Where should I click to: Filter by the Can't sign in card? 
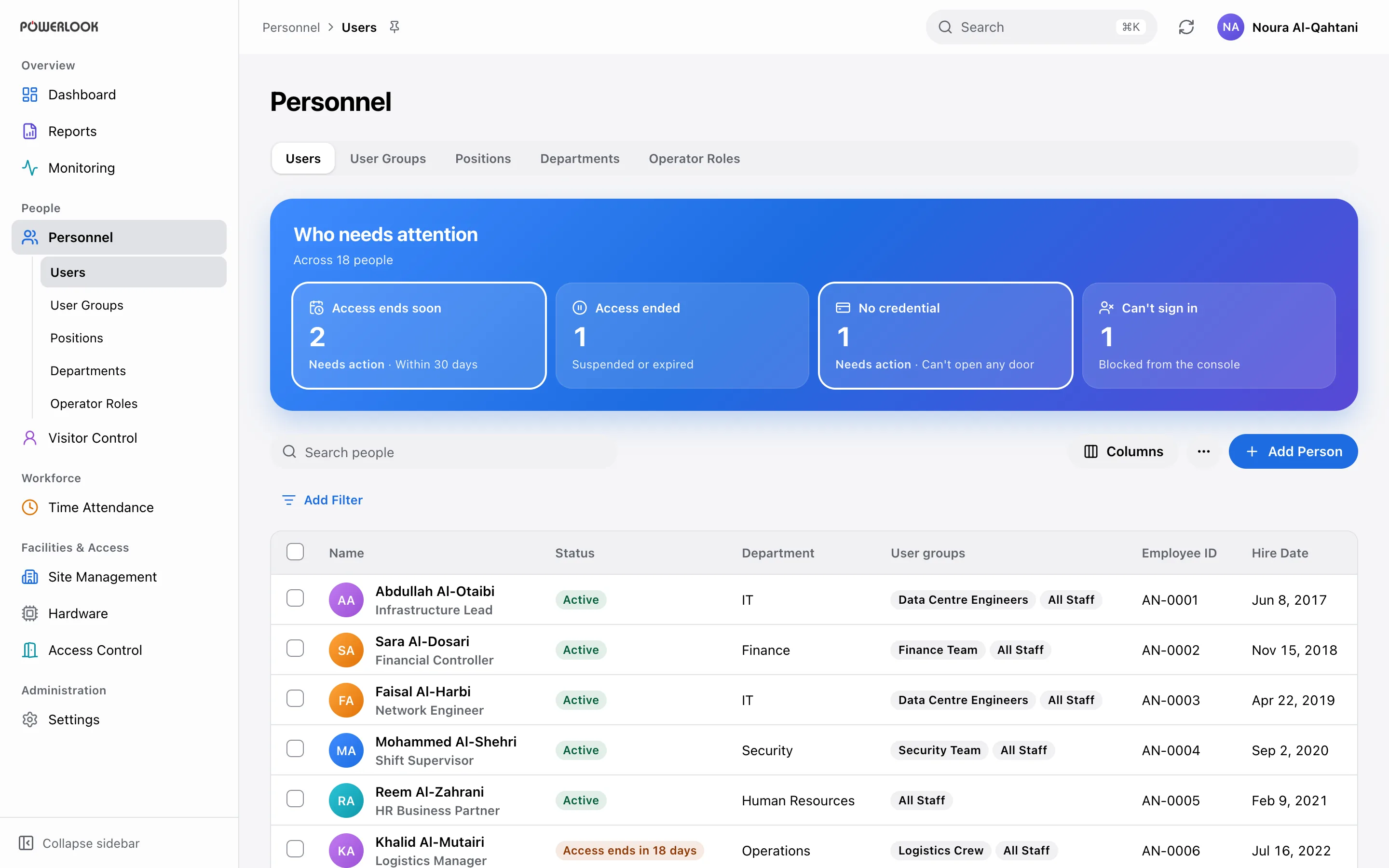(x=1209, y=336)
